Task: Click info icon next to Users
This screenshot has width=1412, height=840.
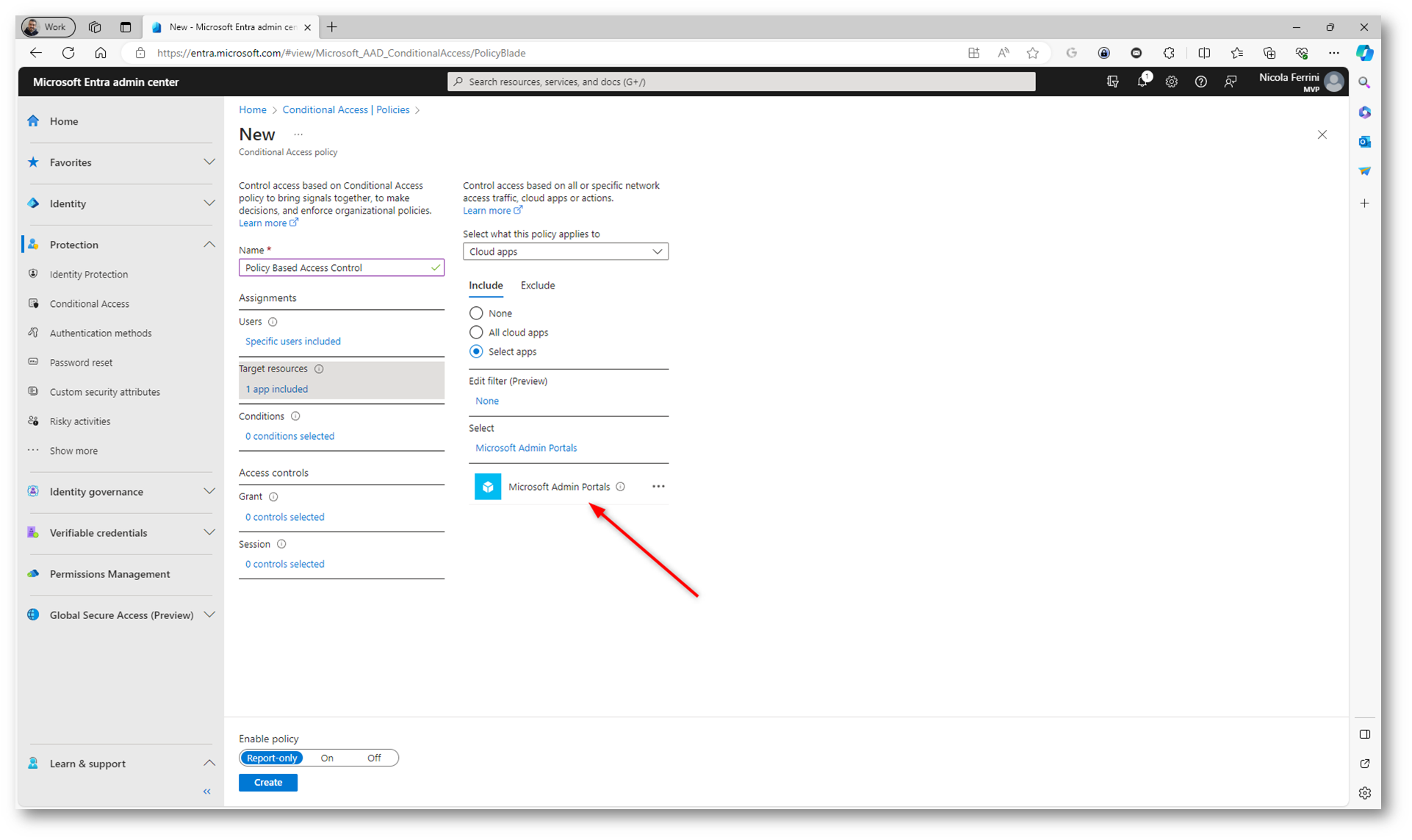Action: 273,322
